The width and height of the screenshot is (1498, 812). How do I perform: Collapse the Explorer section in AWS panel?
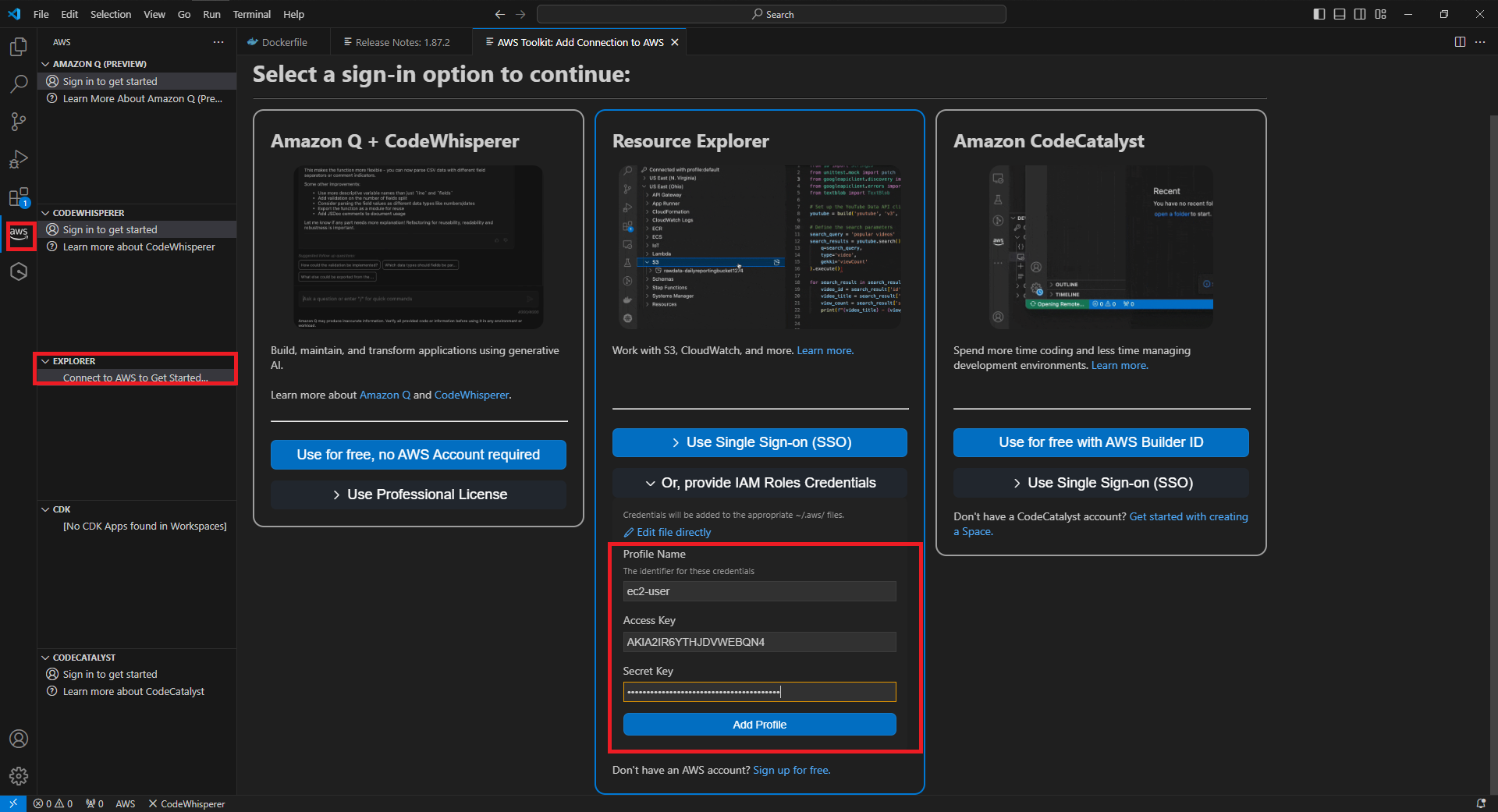[45, 361]
